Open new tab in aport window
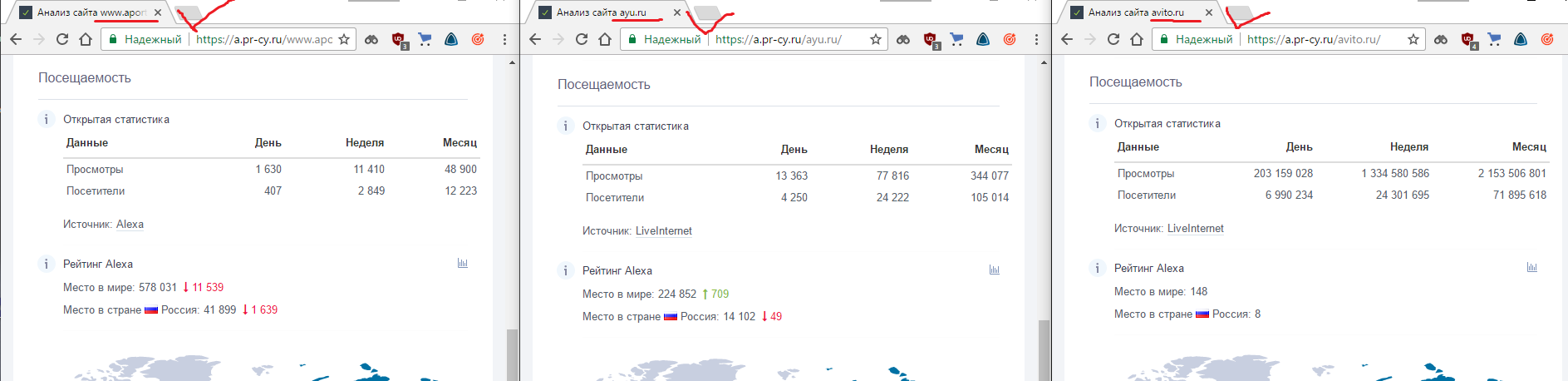Screen dimensions: 1568x381 [x=188, y=12]
